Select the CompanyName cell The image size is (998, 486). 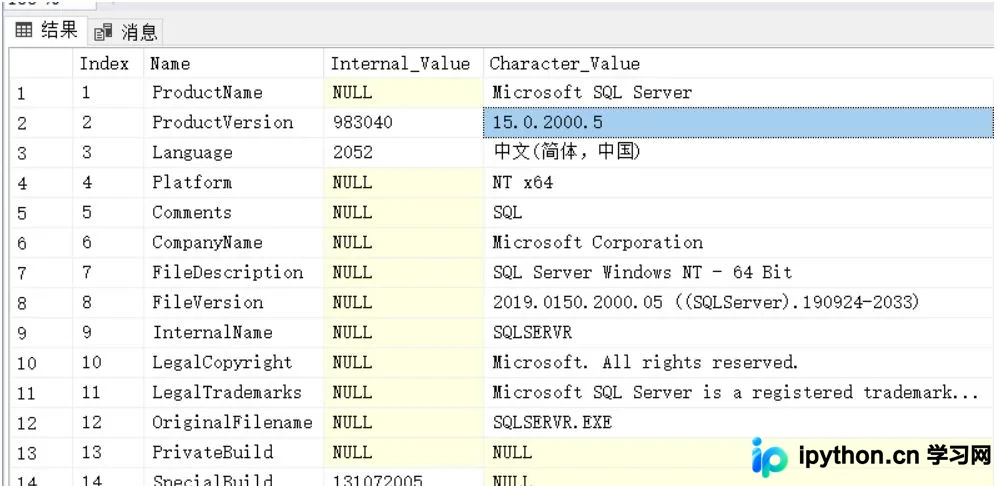(234, 242)
